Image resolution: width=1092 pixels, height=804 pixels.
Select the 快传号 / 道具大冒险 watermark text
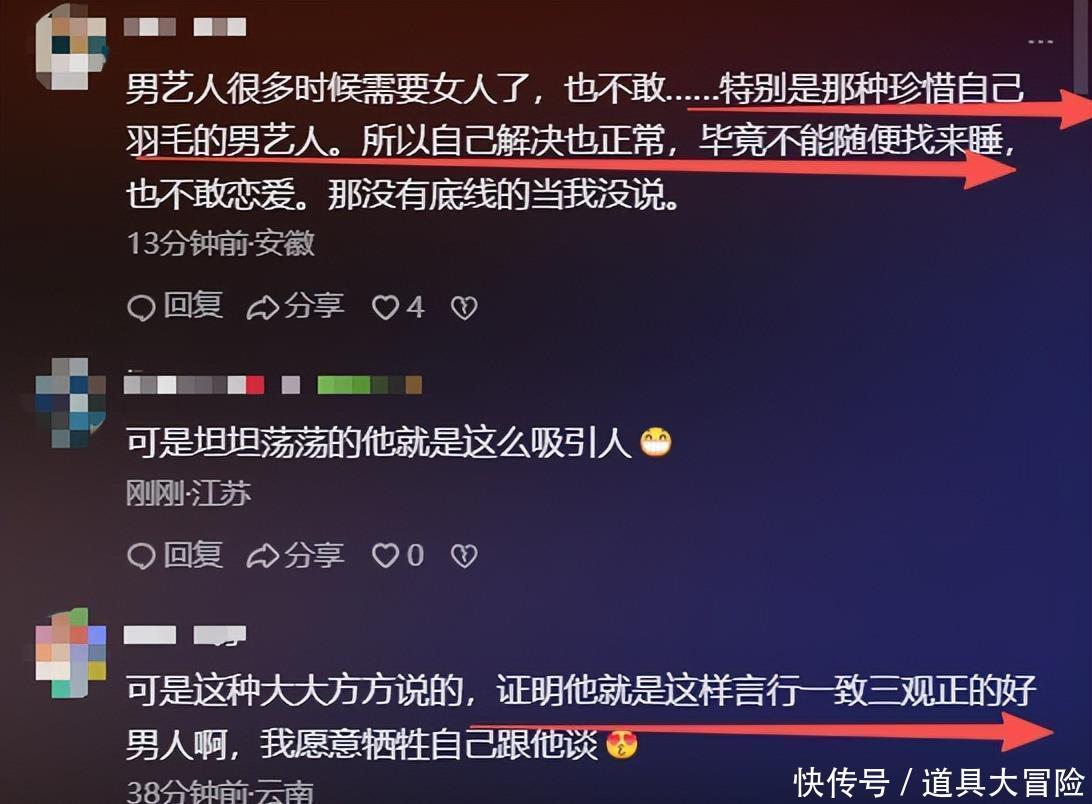[939, 782]
